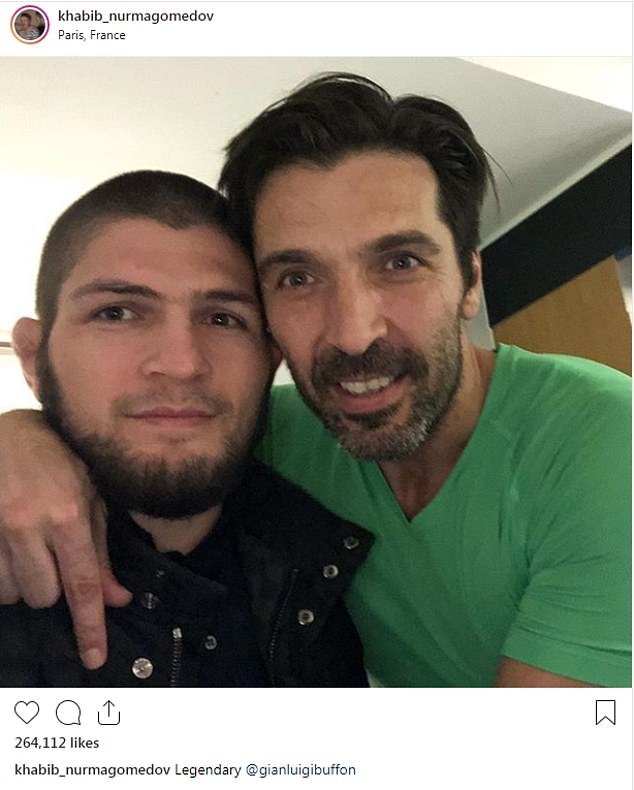The width and height of the screenshot is (634, 790).
Task: Open khabib_nurmagomedov username in post header
Action: 136,16
